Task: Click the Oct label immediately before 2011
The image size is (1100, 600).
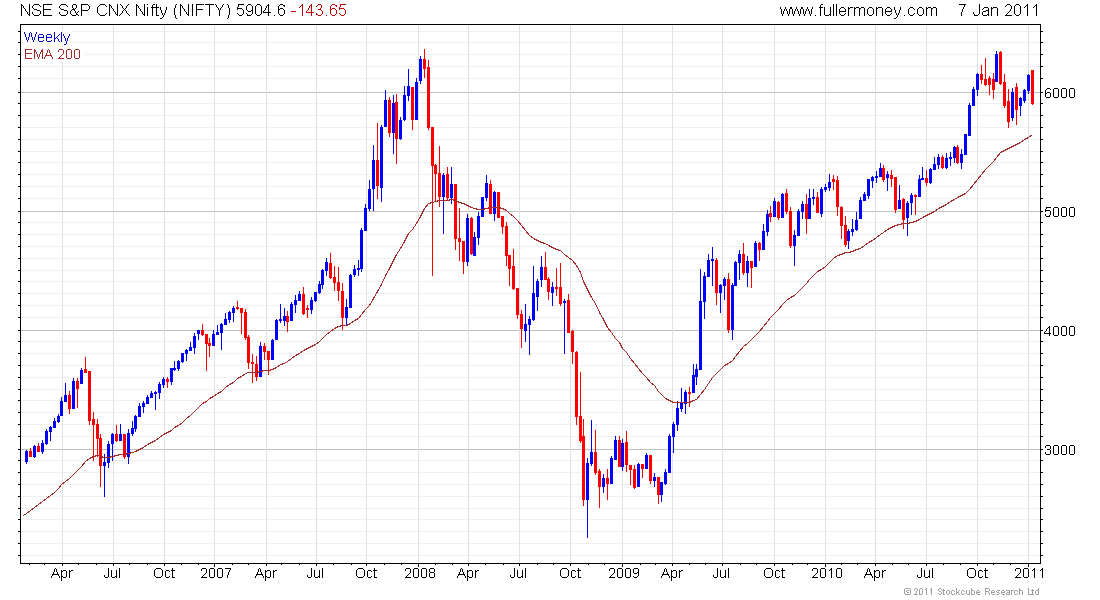Action: point(977,573)
